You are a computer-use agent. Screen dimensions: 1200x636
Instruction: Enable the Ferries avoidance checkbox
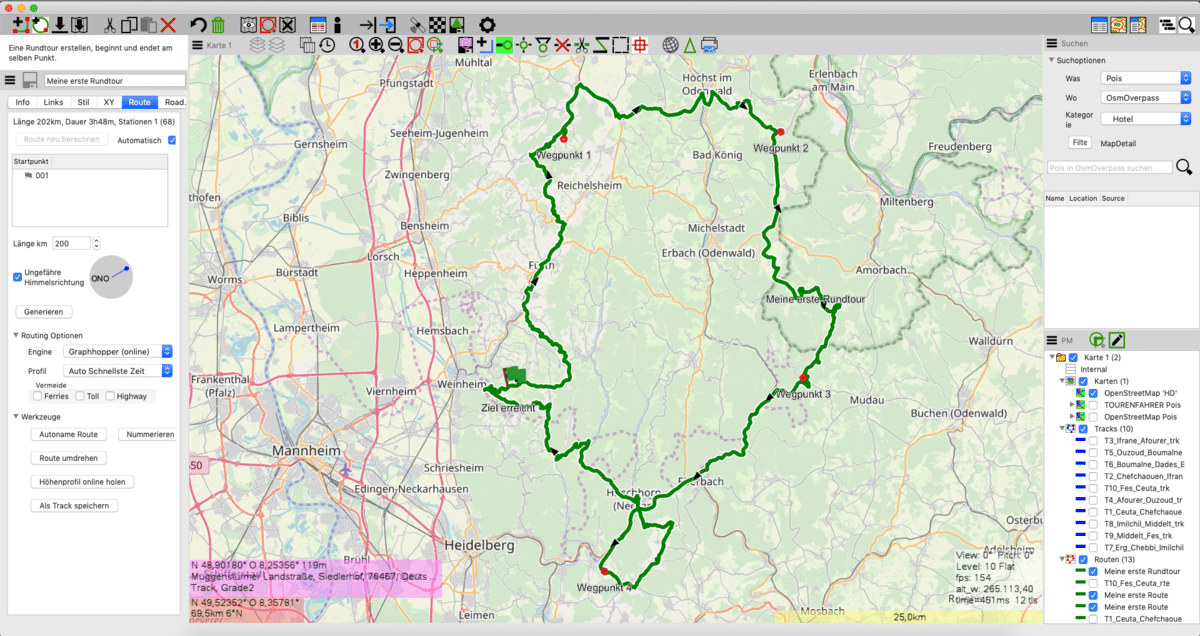pos(37,396)
